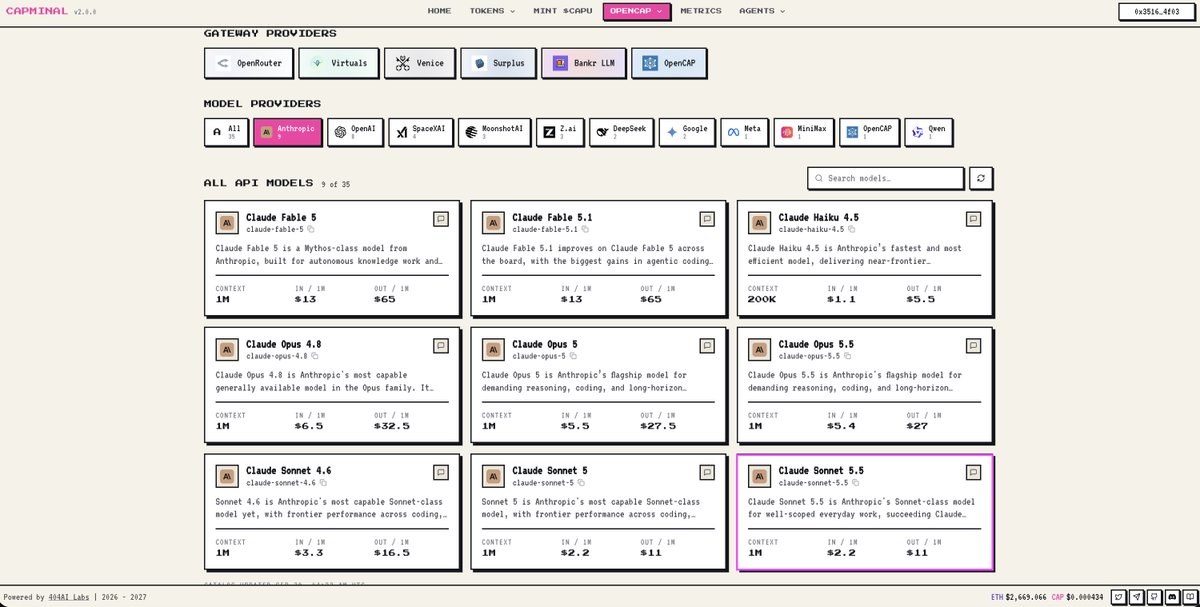Click the refresh models icon button
The width and height of the screenshot is (1200, 607).
(981, 178)
